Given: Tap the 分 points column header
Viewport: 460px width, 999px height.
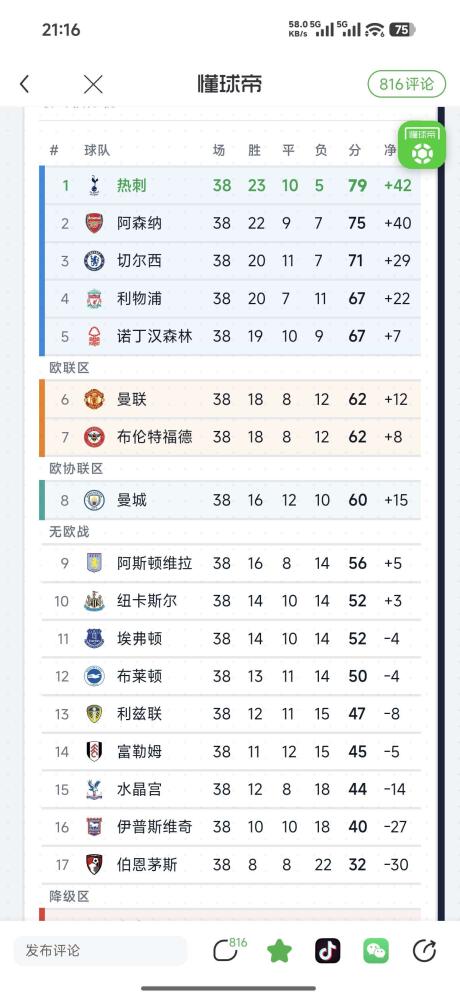Looking at the screenshot, I should point(355,150).
